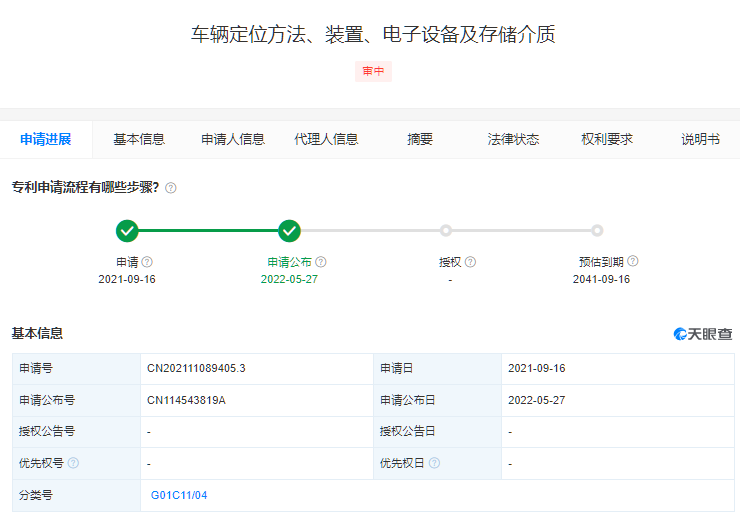Go to 权利要求 tab

tap(606, 139)
